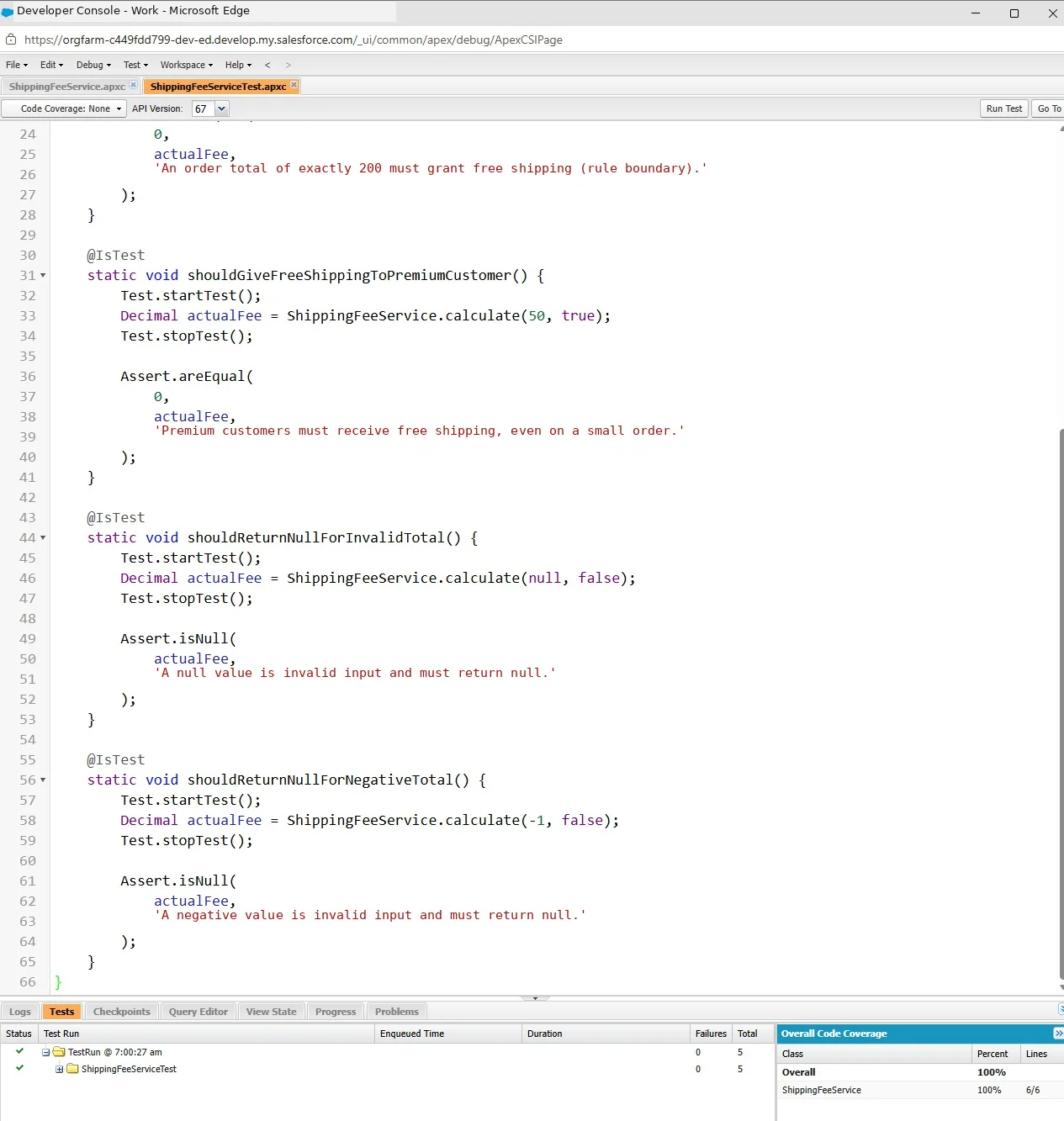This screenshot has height=1121, width=1064.
Task: Open the Query Editor tab
Action: click(199, 1012)
